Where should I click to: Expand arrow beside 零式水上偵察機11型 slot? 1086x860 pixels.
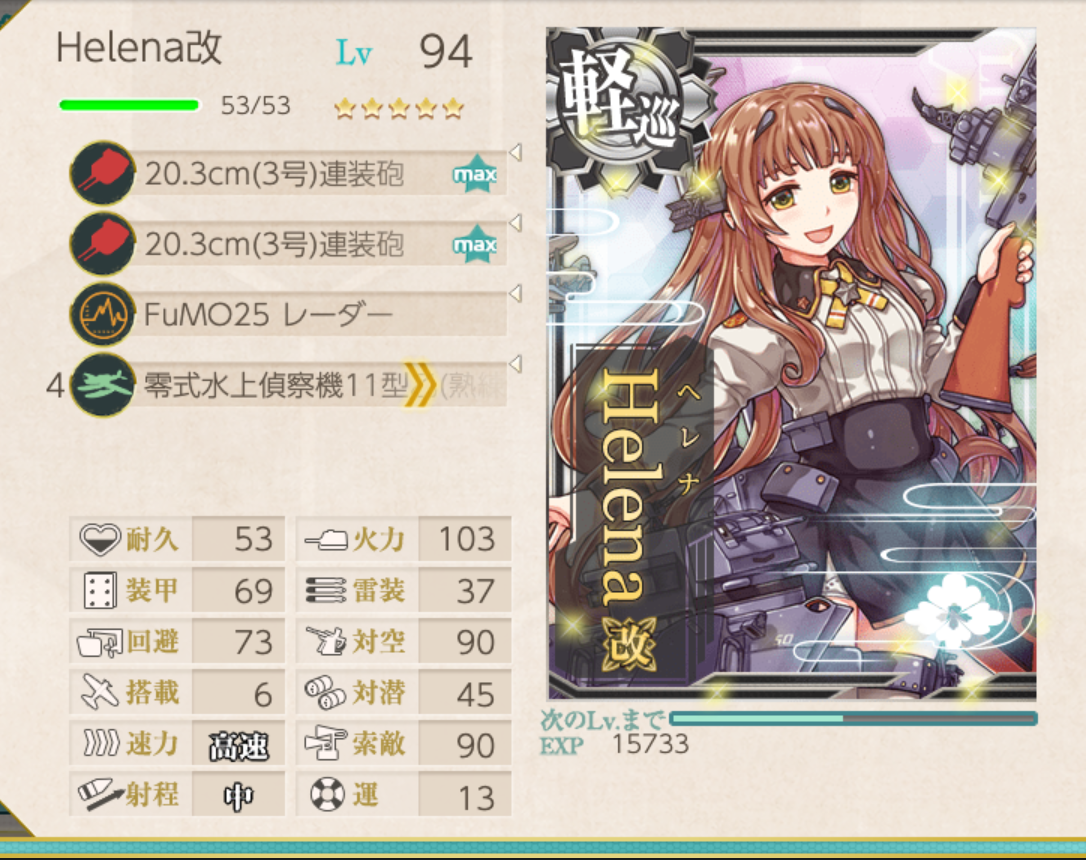515,363
